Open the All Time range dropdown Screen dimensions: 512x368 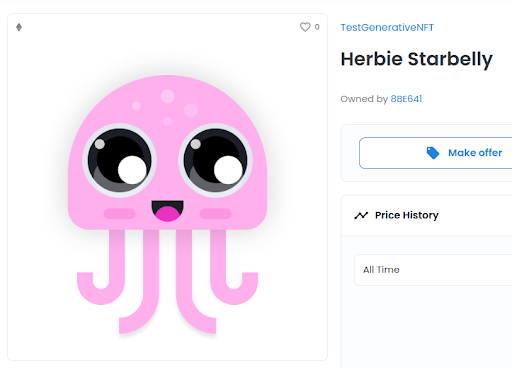(x=433, y=270)
